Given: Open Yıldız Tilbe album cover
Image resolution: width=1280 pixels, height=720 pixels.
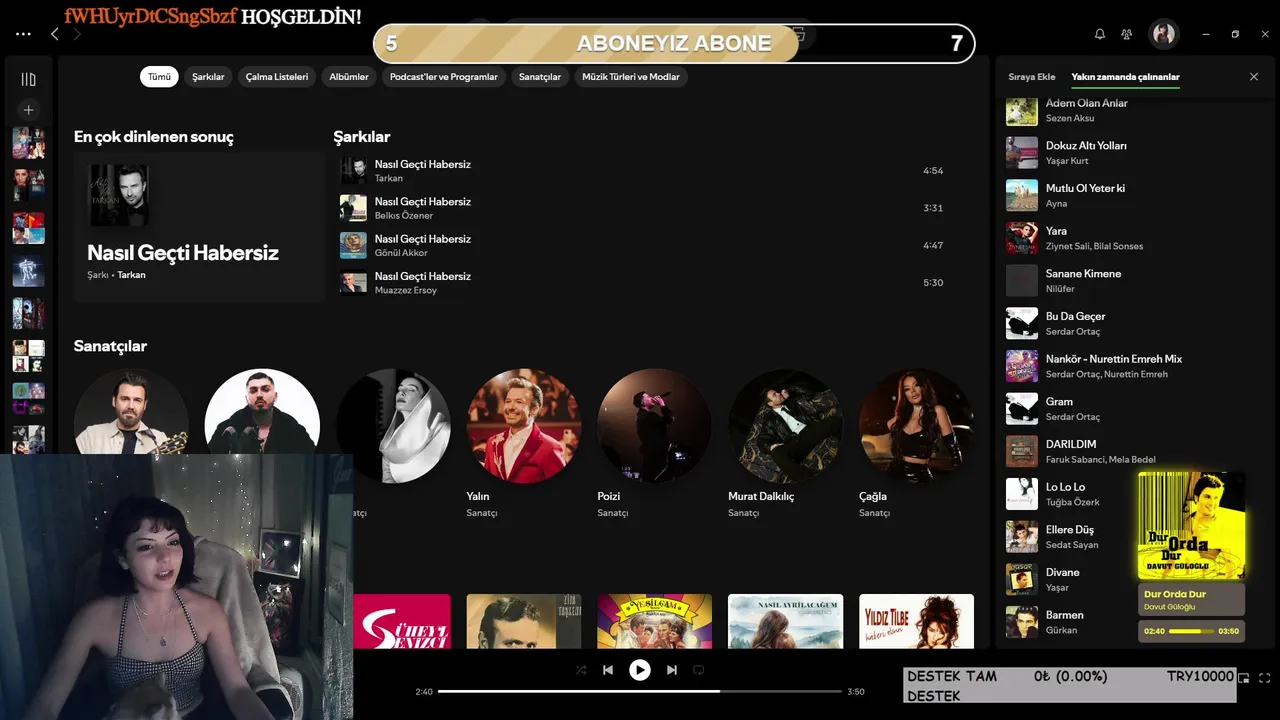Looking at the screenshot, I should [916, 621].
